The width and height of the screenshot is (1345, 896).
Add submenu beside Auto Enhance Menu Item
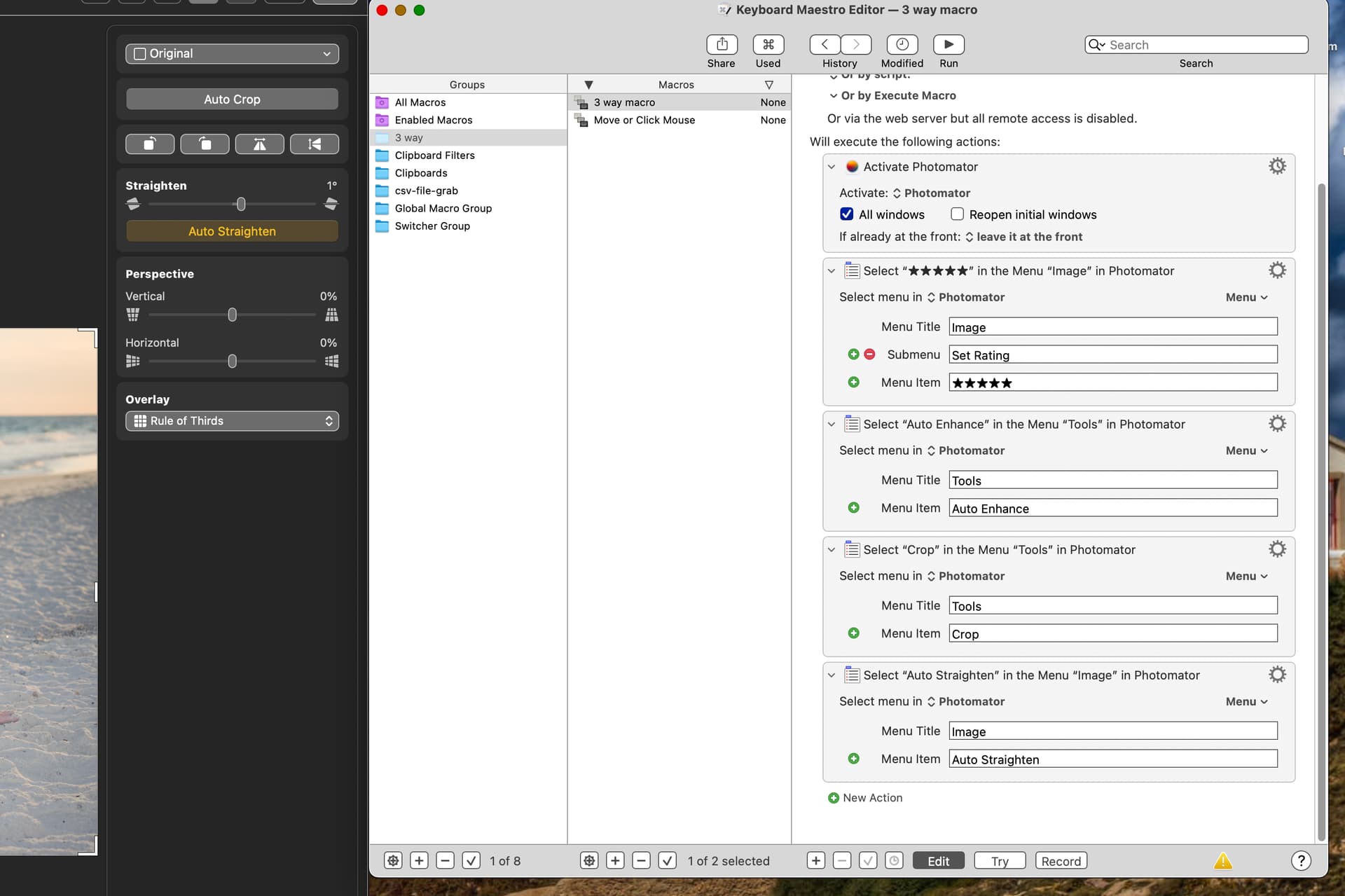[853, 508]
